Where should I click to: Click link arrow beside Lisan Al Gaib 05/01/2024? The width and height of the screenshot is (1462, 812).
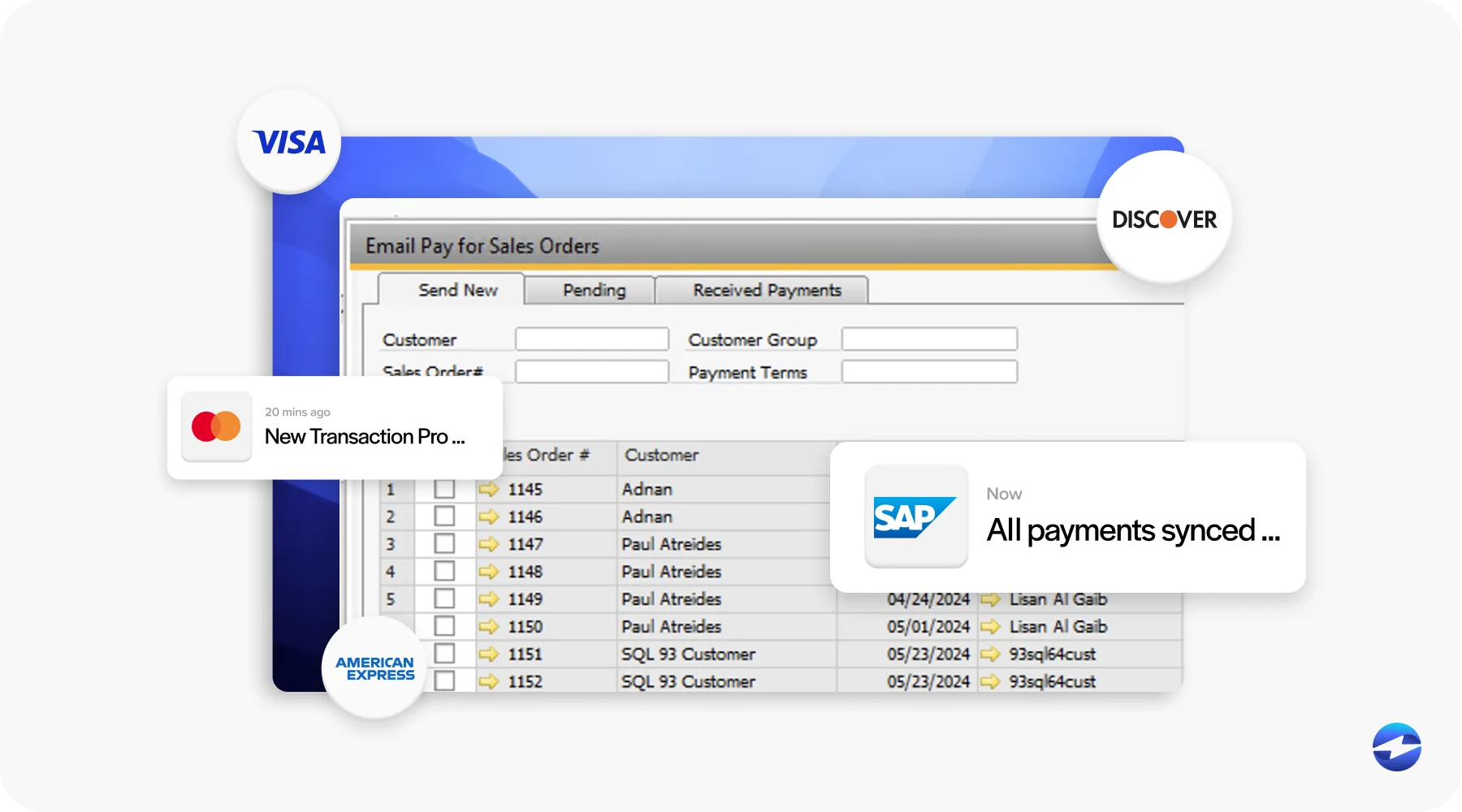pos(990,627)
